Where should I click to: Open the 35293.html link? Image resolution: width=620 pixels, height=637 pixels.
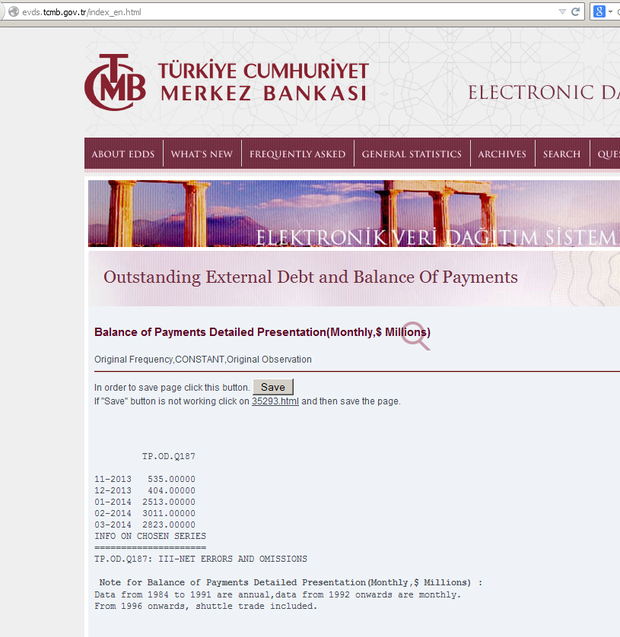click(275, 401)
